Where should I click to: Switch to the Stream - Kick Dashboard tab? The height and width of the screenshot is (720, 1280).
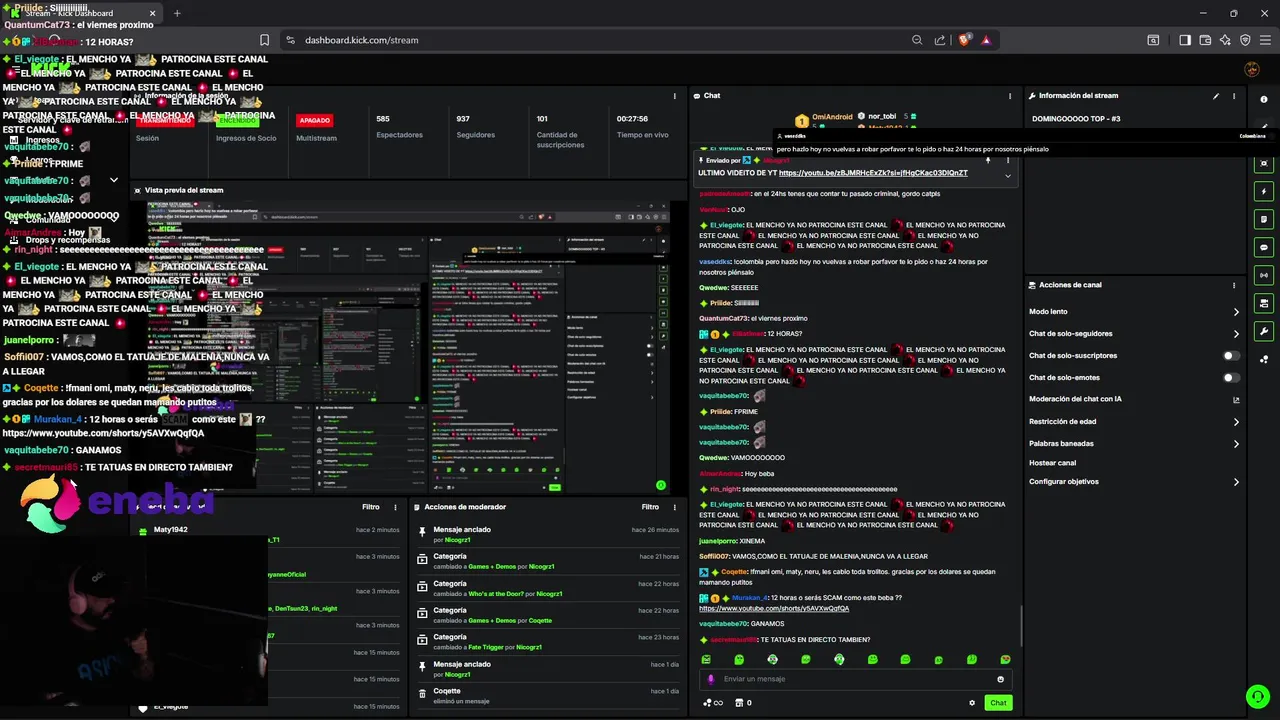(x=84, y=13)
